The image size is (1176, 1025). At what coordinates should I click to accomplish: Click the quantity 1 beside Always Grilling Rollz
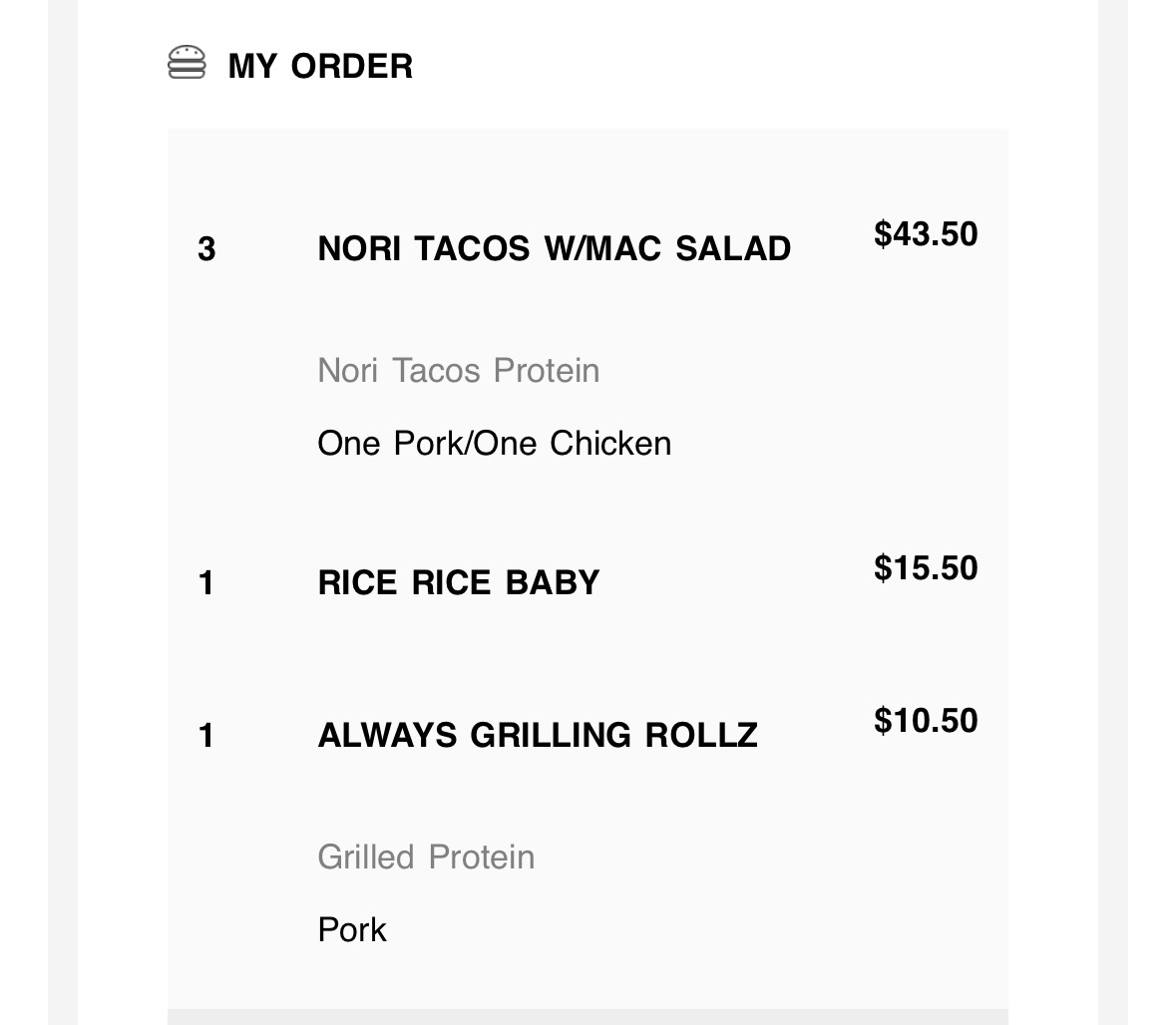[x=206, y=736]
